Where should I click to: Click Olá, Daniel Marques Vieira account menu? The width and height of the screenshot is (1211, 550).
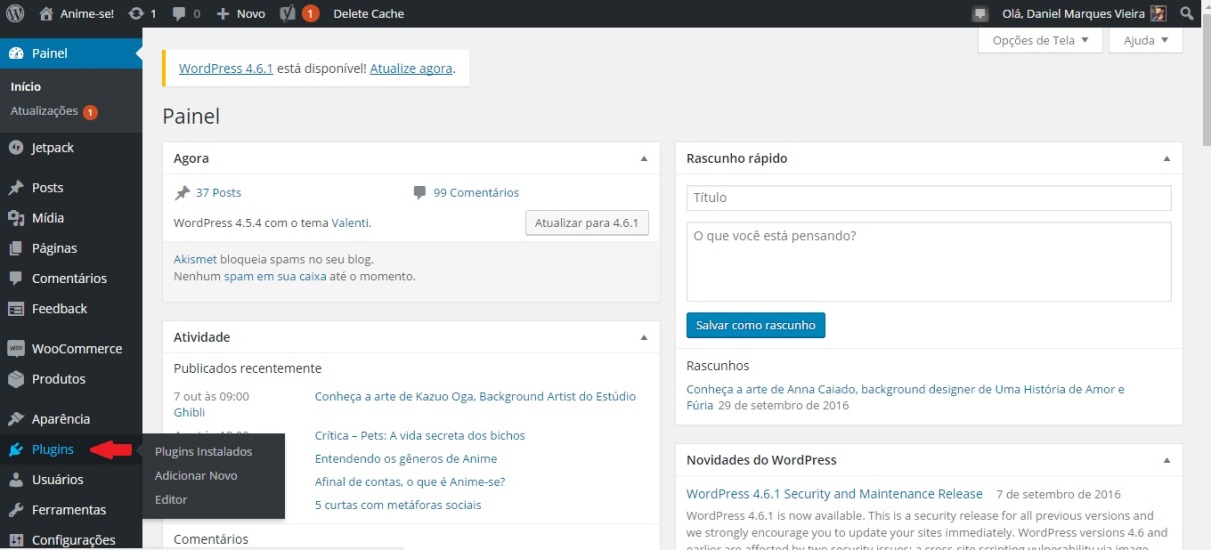1084,14
